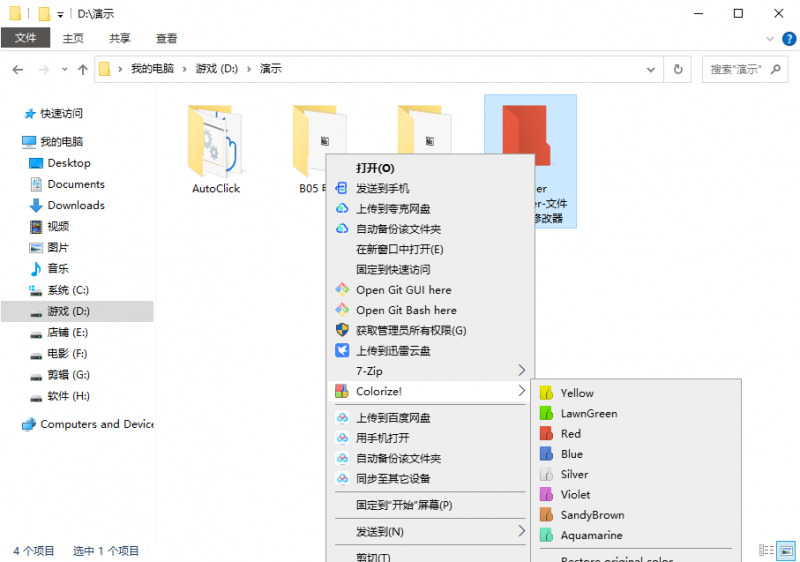The height and width of the screenshot is (562, 800).
Task: Click the search box 搜索"演示"
Action: (736, 69)
